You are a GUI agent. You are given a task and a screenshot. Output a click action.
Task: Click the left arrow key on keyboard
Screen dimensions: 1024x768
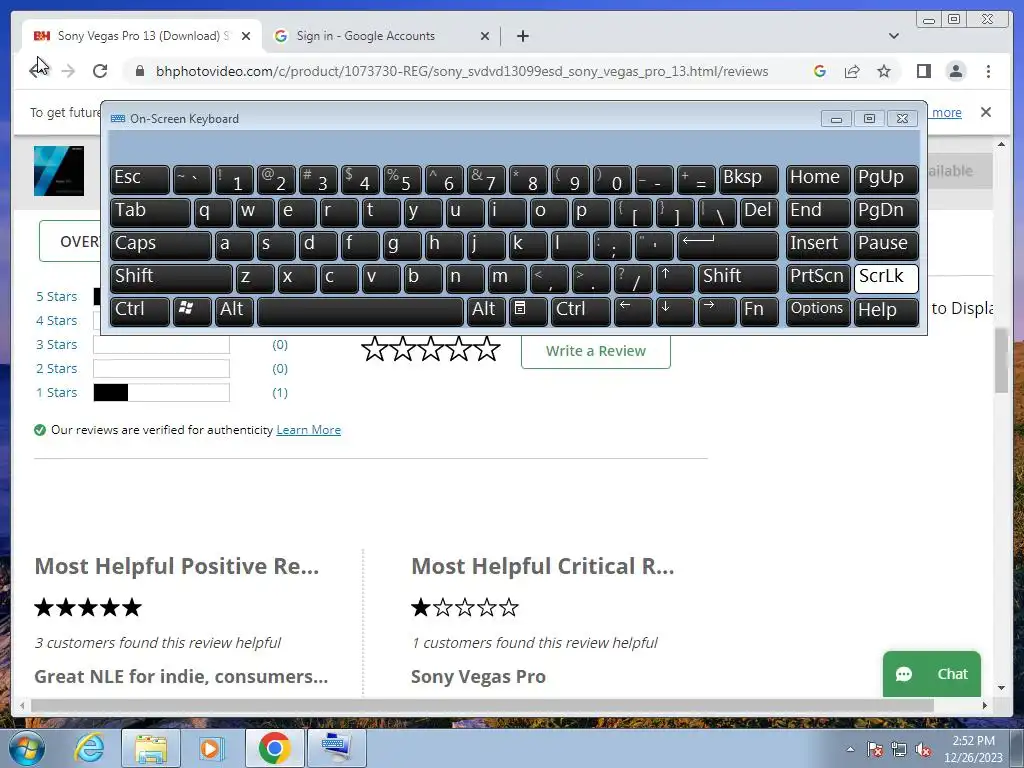pyautogui.click(x=632, y=310)
